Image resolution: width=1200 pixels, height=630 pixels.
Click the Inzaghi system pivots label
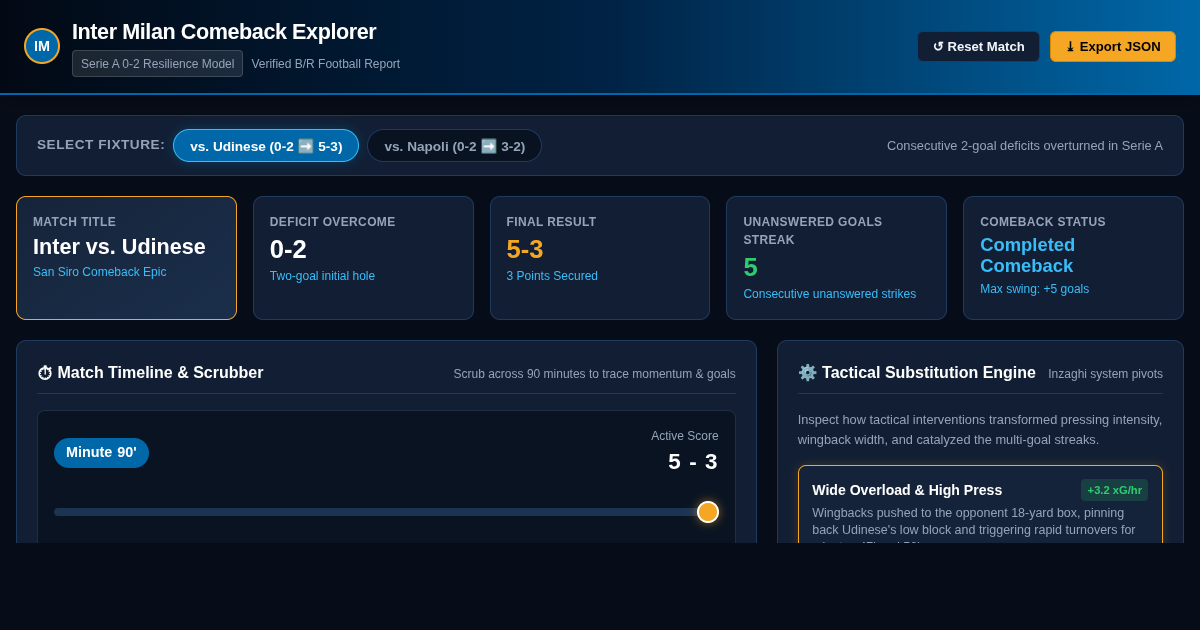[x=1105, y=374]
